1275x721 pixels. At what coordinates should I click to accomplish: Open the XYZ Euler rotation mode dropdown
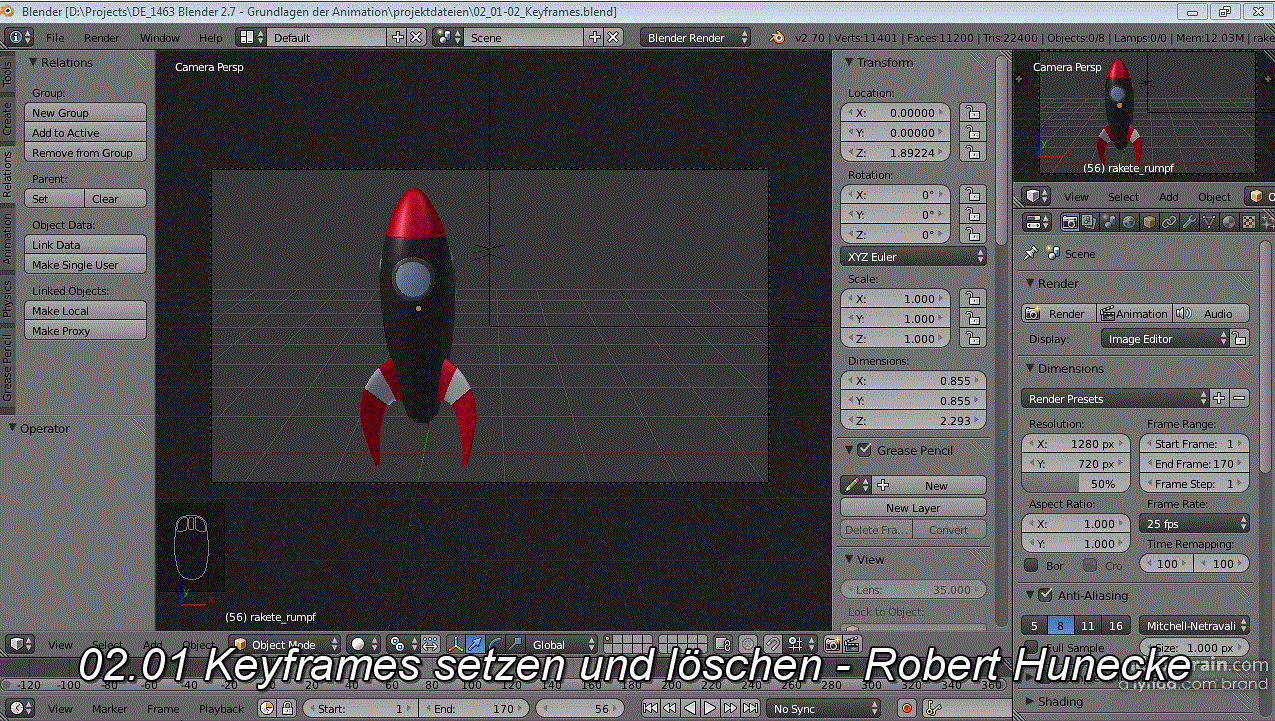tap(914, 256)
